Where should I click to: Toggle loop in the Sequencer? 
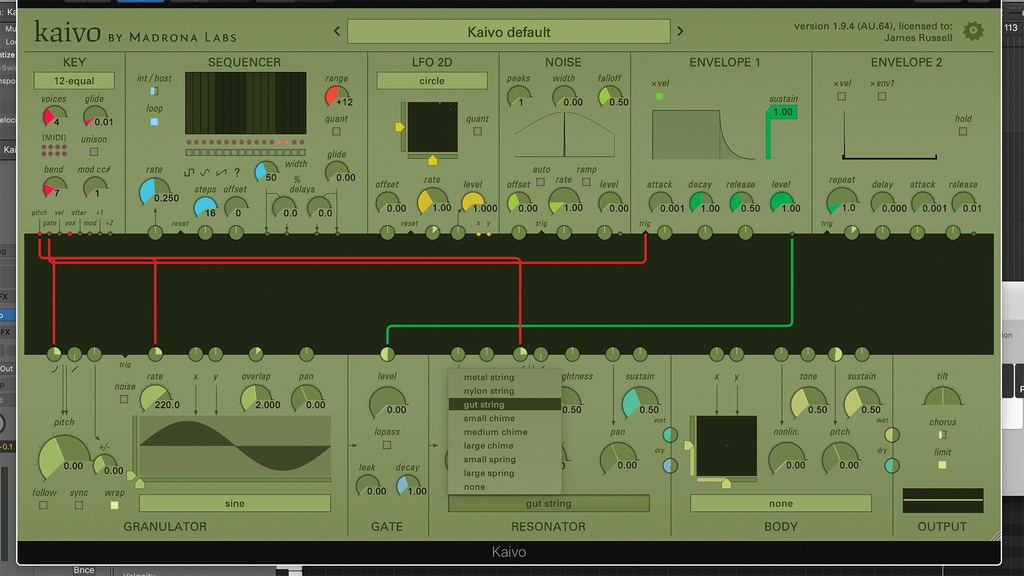point(153,120)
